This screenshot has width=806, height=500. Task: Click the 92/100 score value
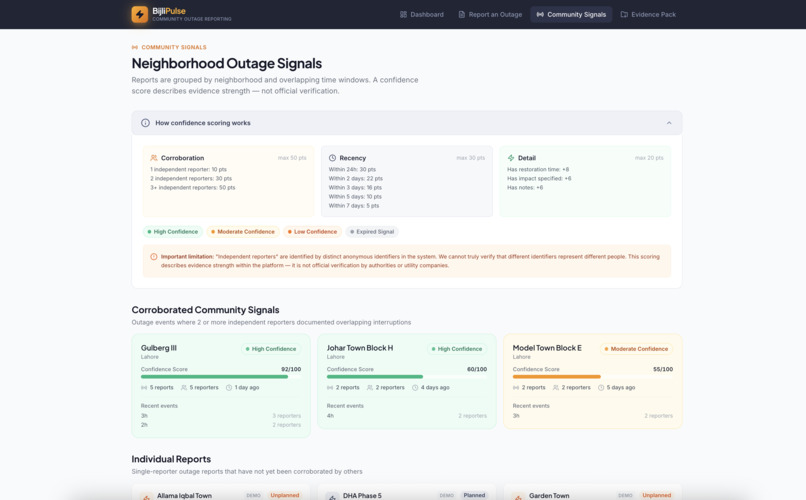point(291,369)
